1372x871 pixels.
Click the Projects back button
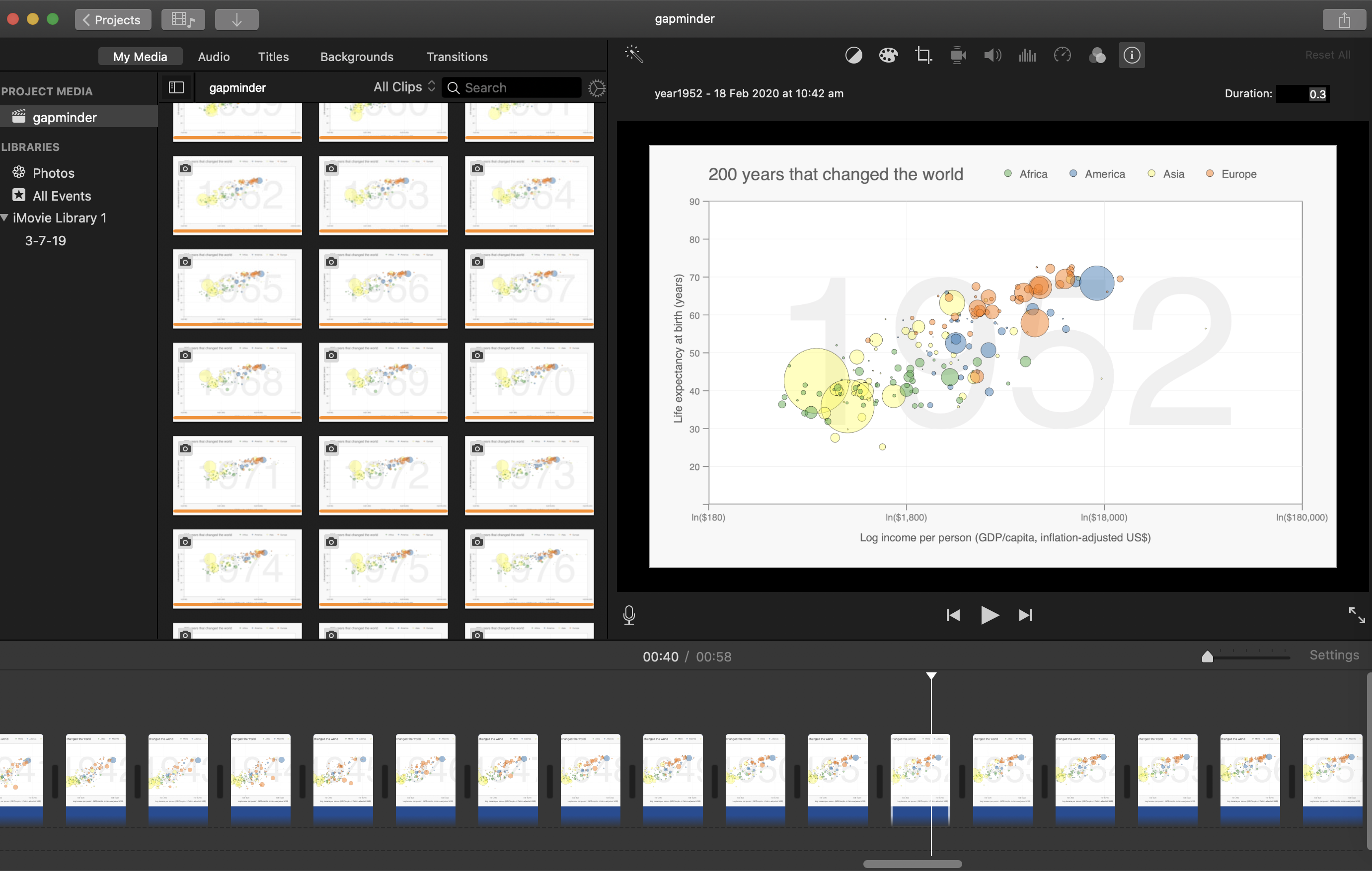(113, 19)
